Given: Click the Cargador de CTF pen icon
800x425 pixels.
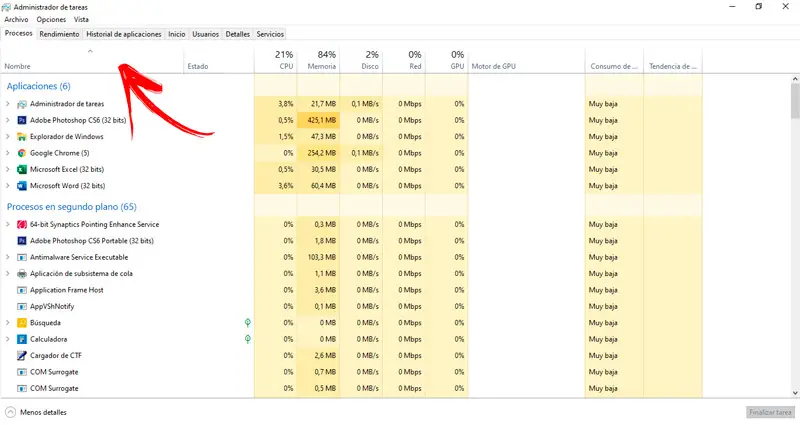Looking at the screenshot, I should [22, 356].
